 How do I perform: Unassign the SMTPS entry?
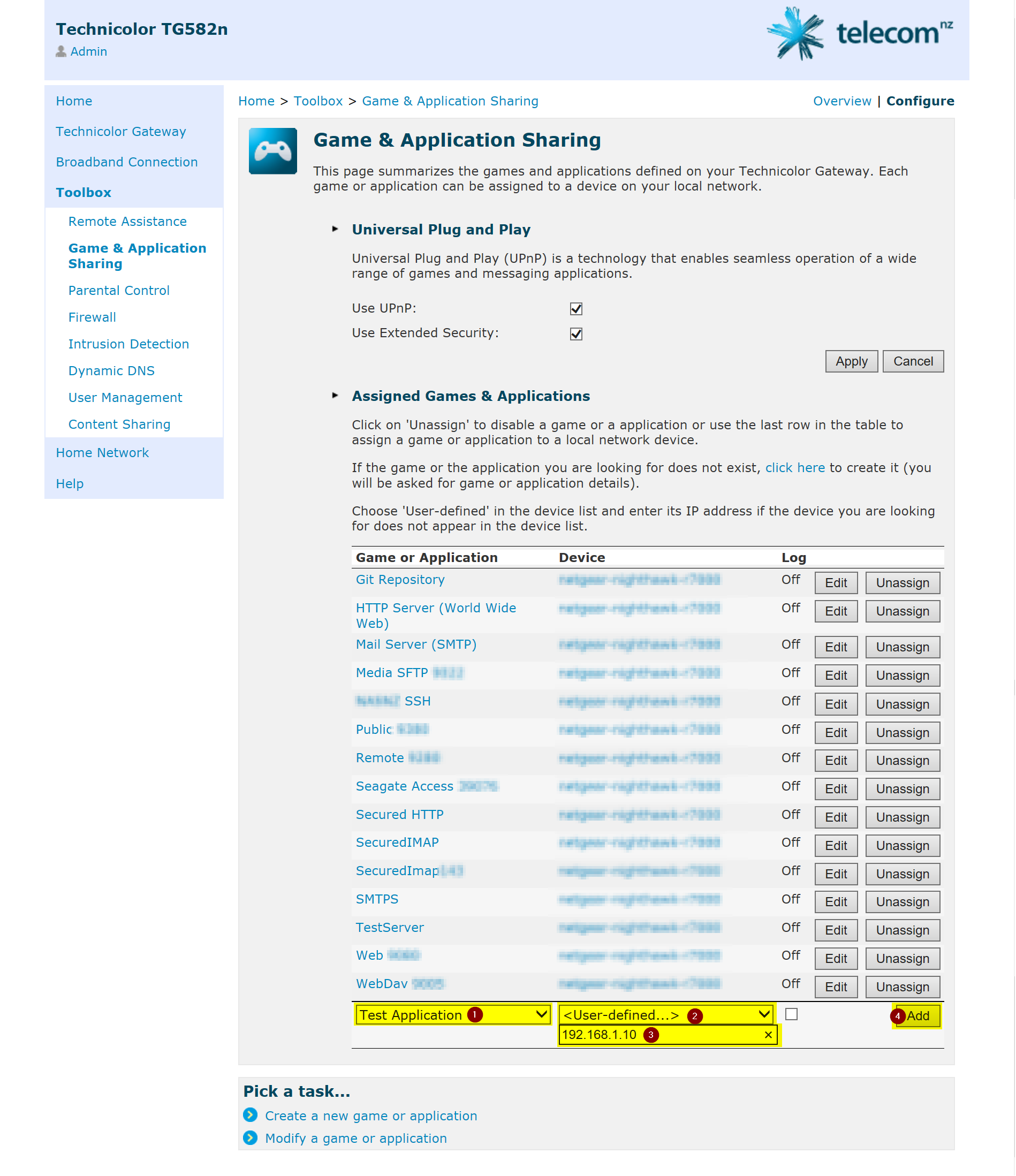point(902,902)
